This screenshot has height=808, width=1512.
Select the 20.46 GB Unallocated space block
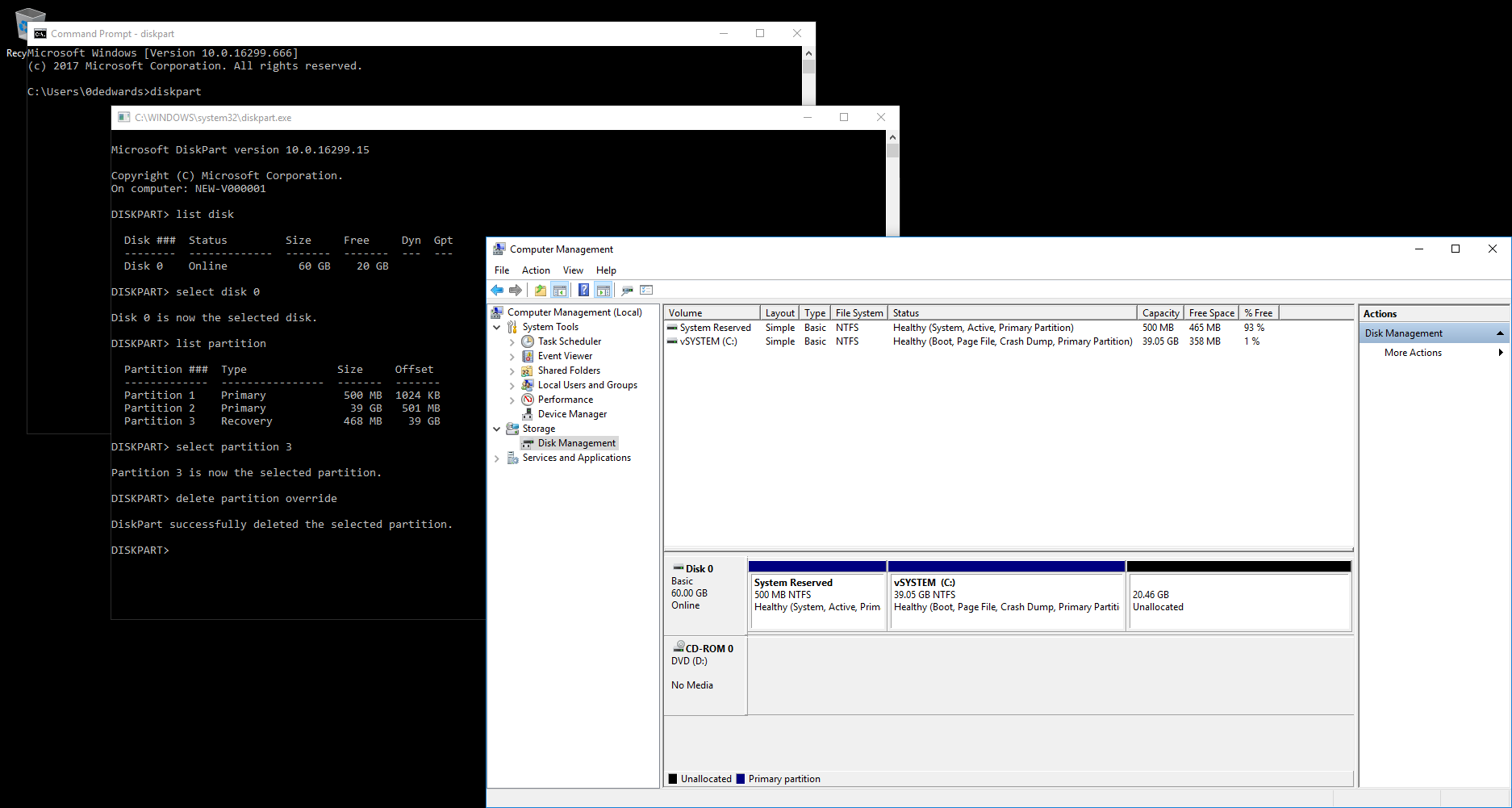(1238, 596)
